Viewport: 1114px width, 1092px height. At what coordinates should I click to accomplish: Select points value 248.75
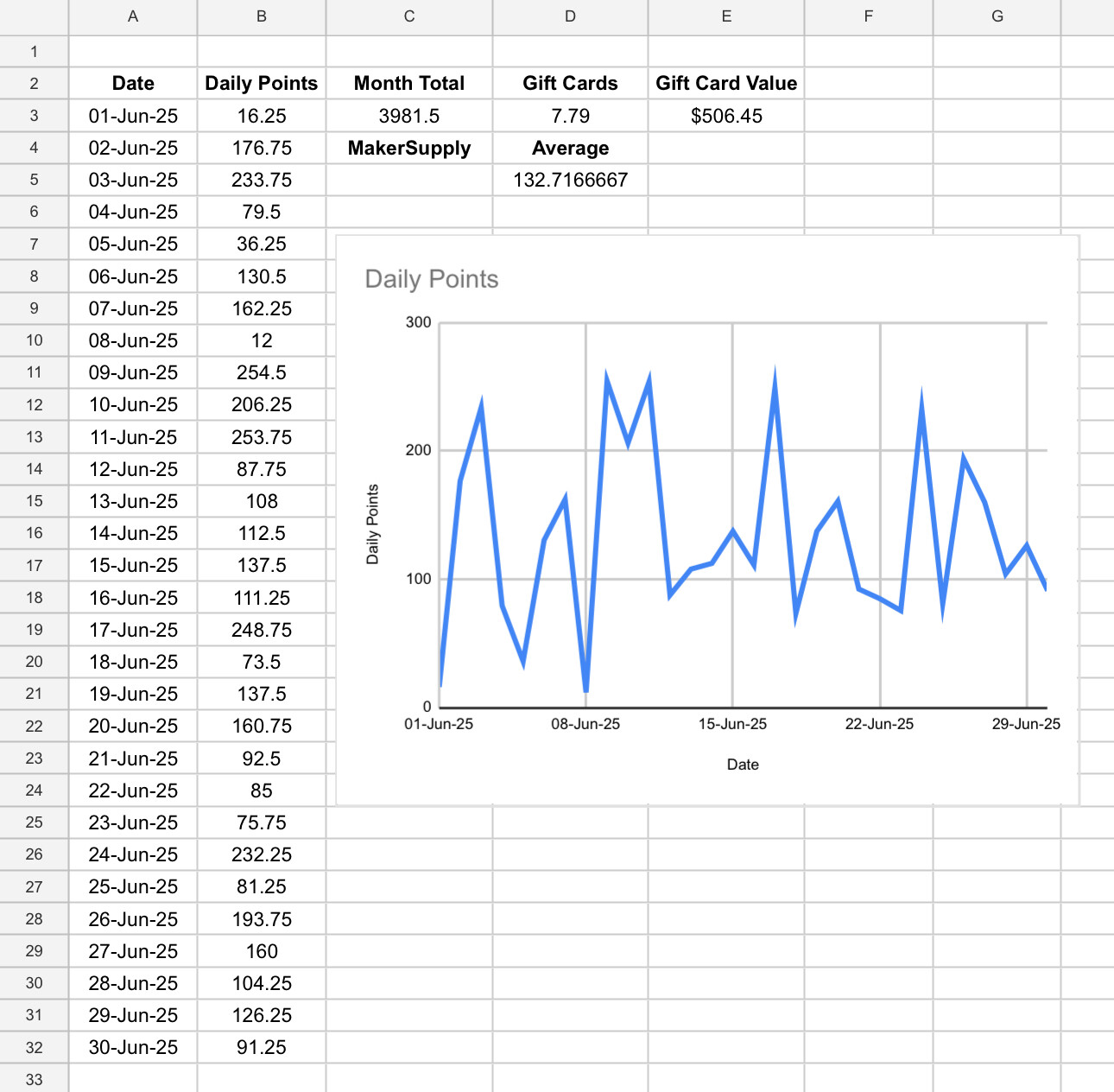point(262,630)
